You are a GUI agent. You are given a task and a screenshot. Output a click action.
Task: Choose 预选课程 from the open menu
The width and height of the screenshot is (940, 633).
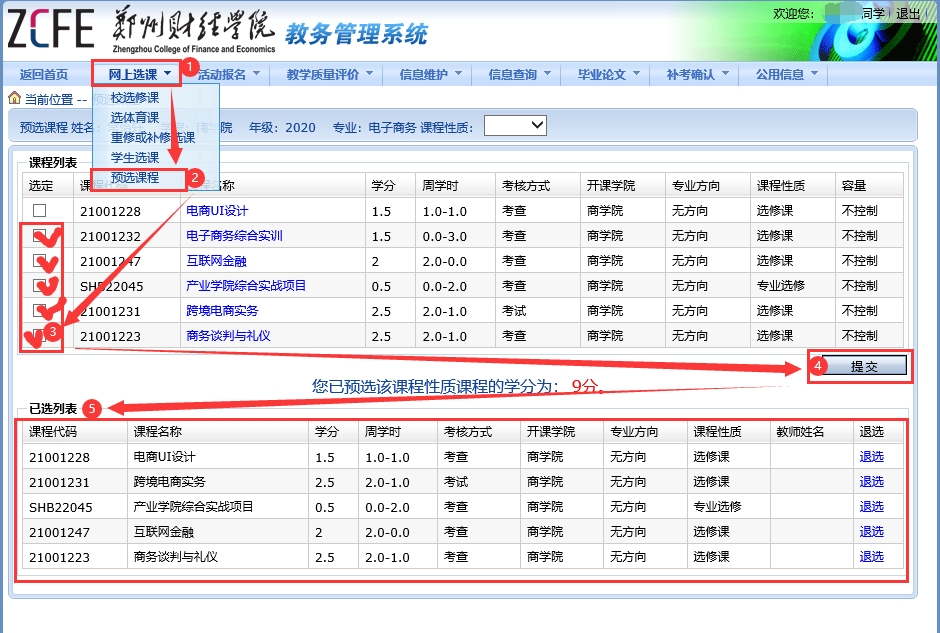[x=135, y=177]
